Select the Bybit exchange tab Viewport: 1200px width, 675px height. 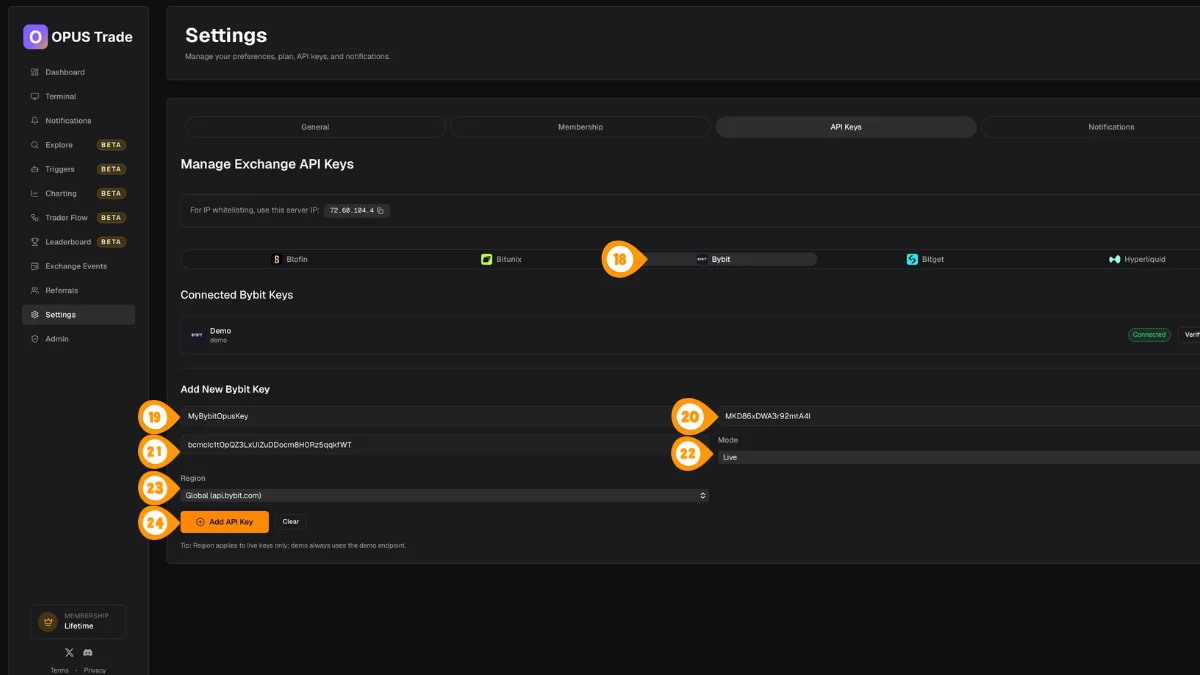(x=713, y=259)
